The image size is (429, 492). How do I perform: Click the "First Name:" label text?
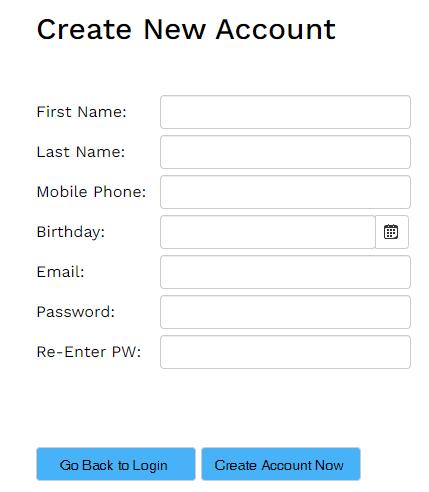82,112
